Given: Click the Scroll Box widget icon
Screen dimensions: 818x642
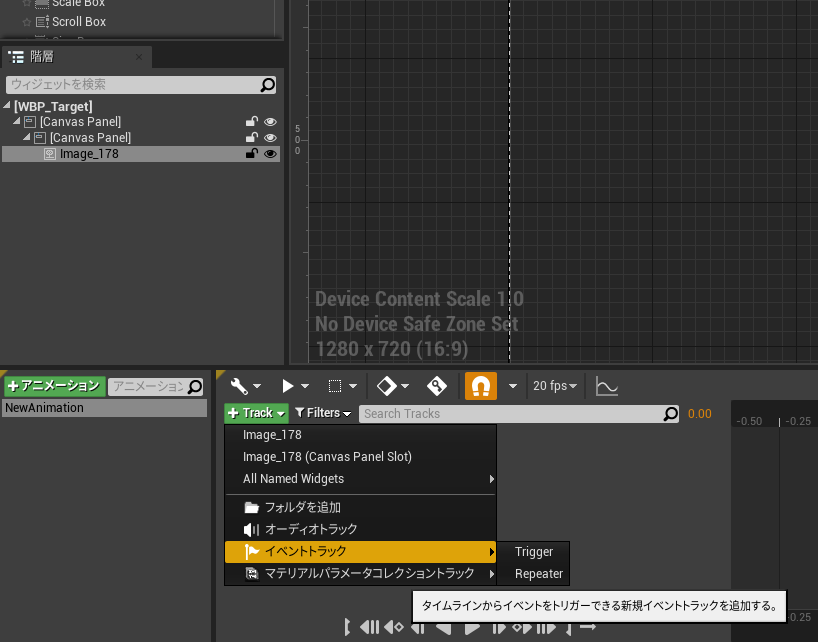Looking at the screenshot, I should pyautogui.click(x=42, y=22).
